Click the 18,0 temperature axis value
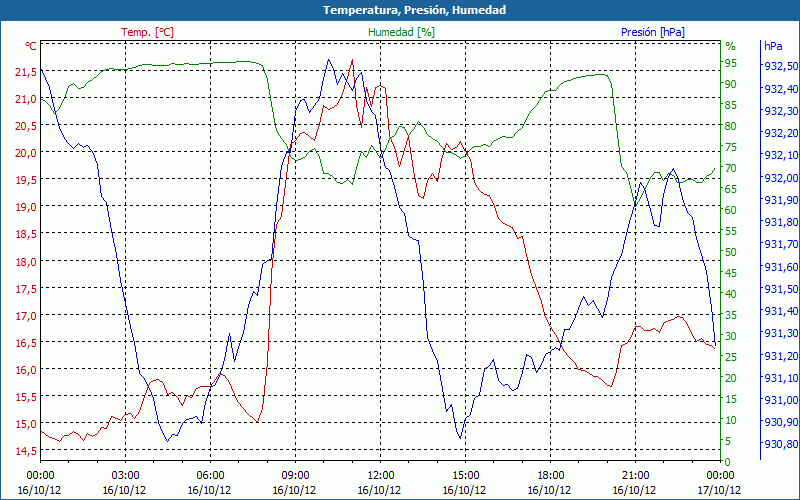 26,262
